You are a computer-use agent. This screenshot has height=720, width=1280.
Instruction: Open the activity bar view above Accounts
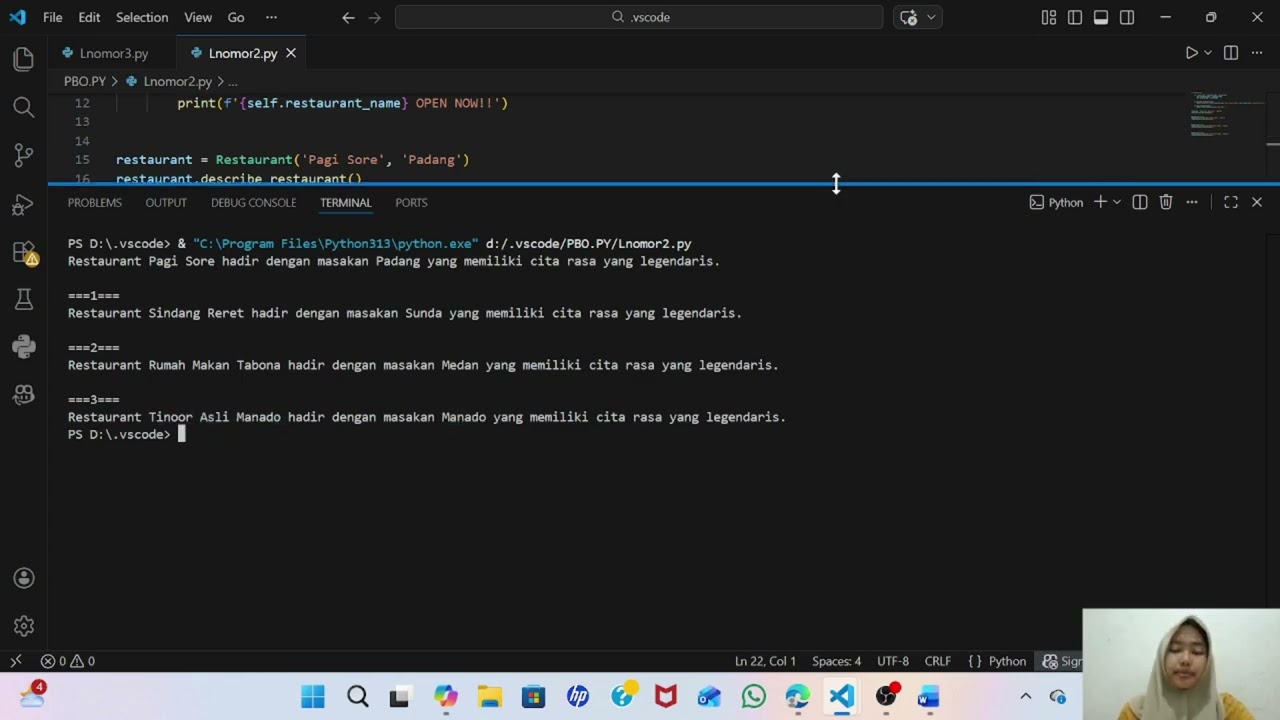pyautogui.click(x=24, y=395)
